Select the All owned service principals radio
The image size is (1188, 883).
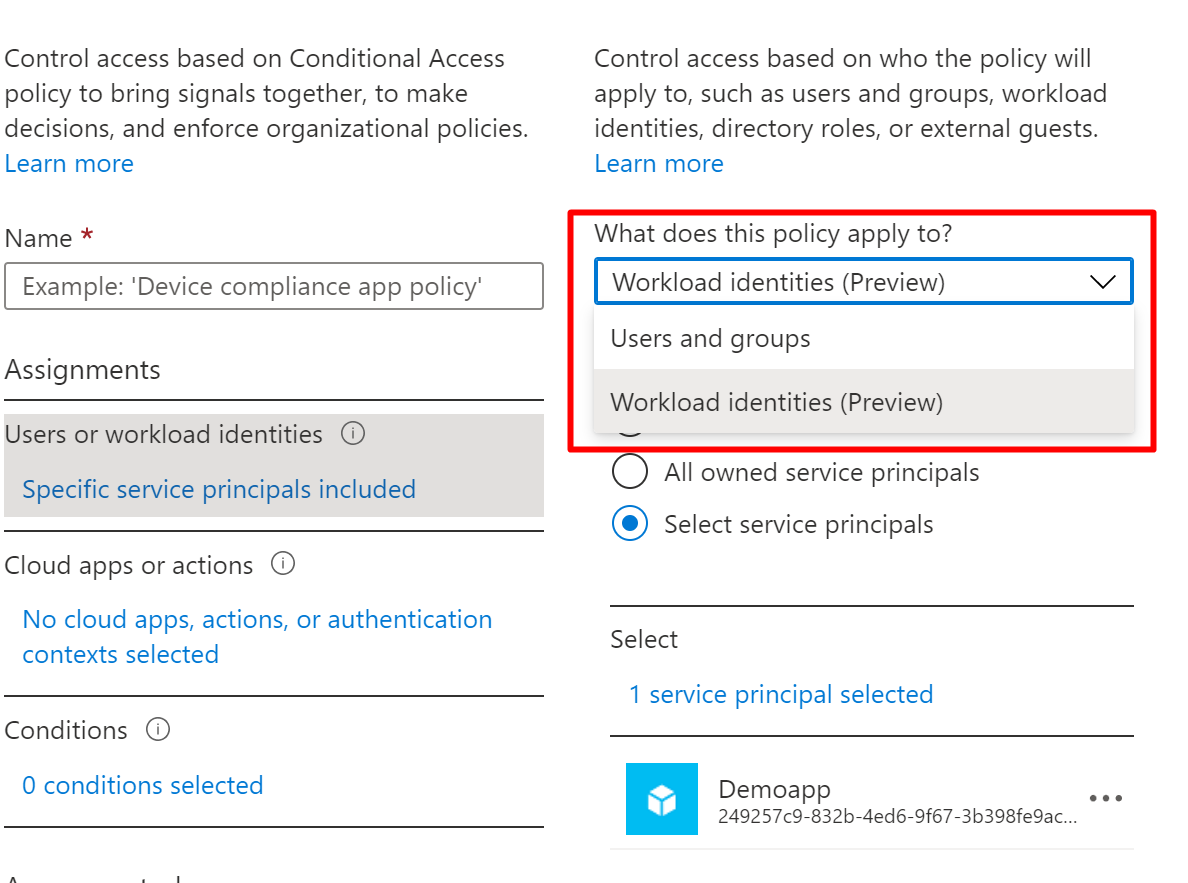coord(630,472)
